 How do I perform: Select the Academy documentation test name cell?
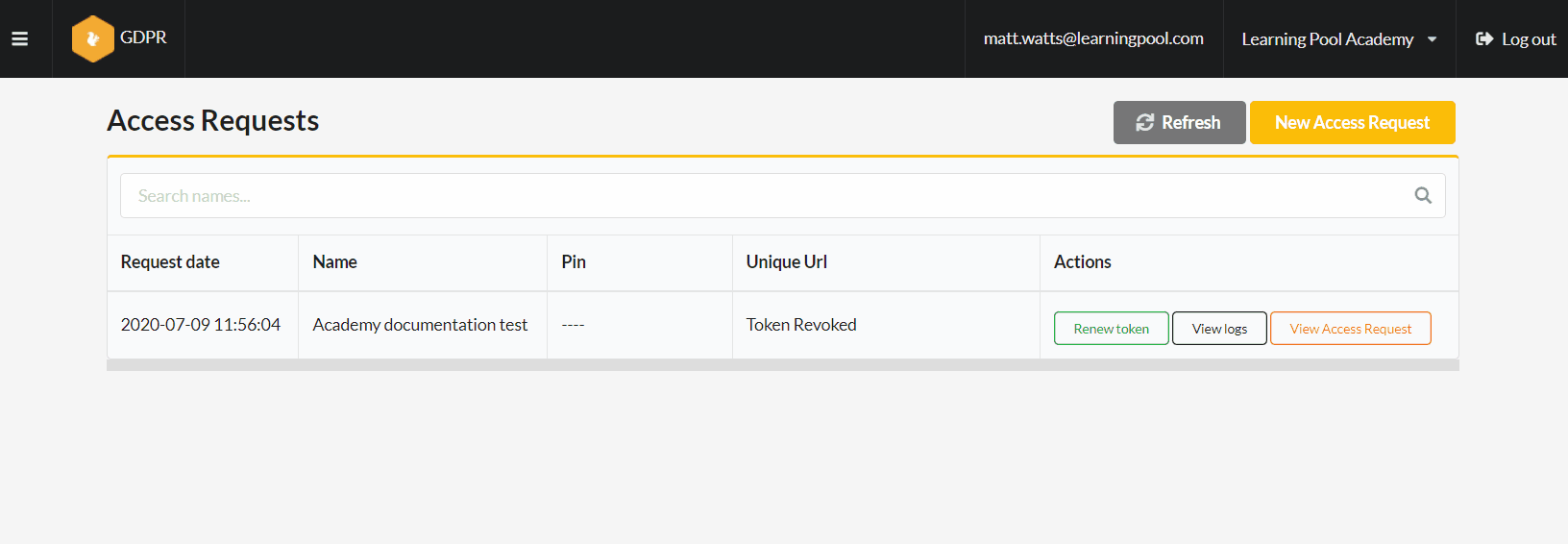point(420,325)
